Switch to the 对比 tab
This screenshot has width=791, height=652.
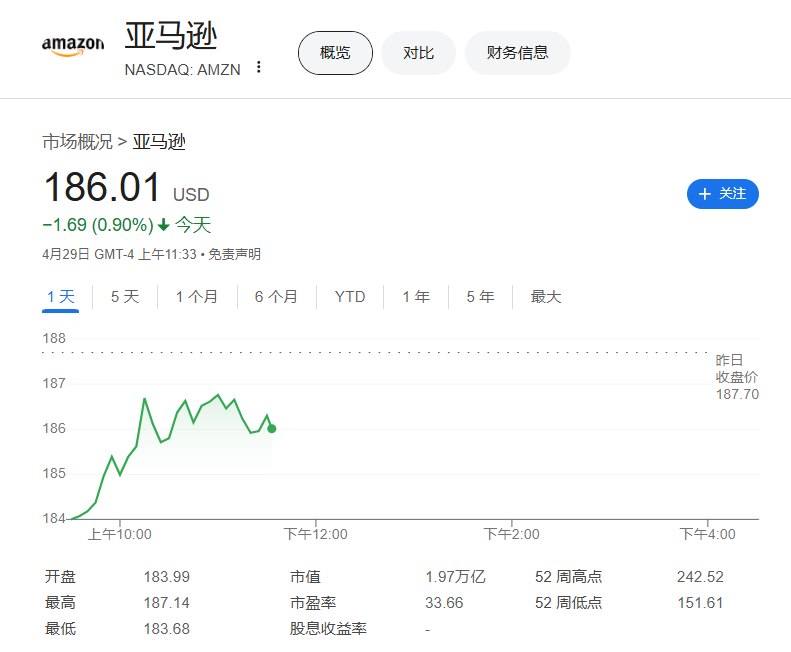pyautogui.click(x=418, y=53)
